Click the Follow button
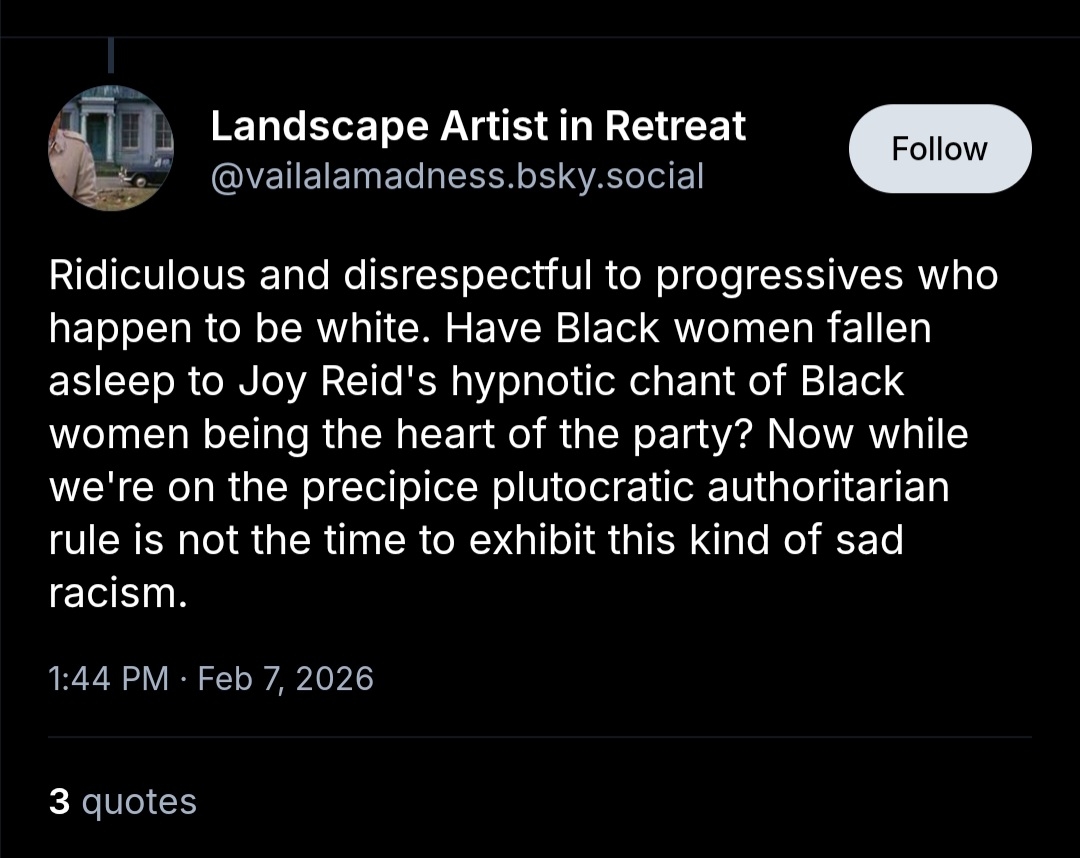 point(939,149)
